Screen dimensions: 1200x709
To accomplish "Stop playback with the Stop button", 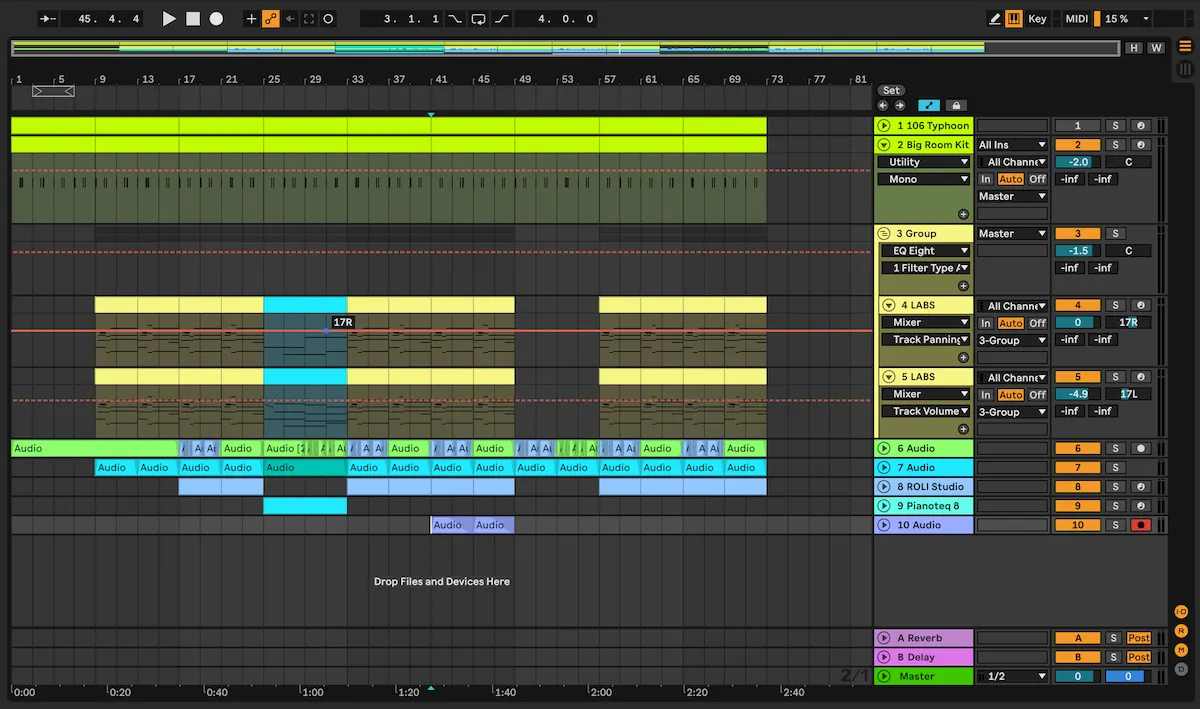I will click(x=193, y=19).
